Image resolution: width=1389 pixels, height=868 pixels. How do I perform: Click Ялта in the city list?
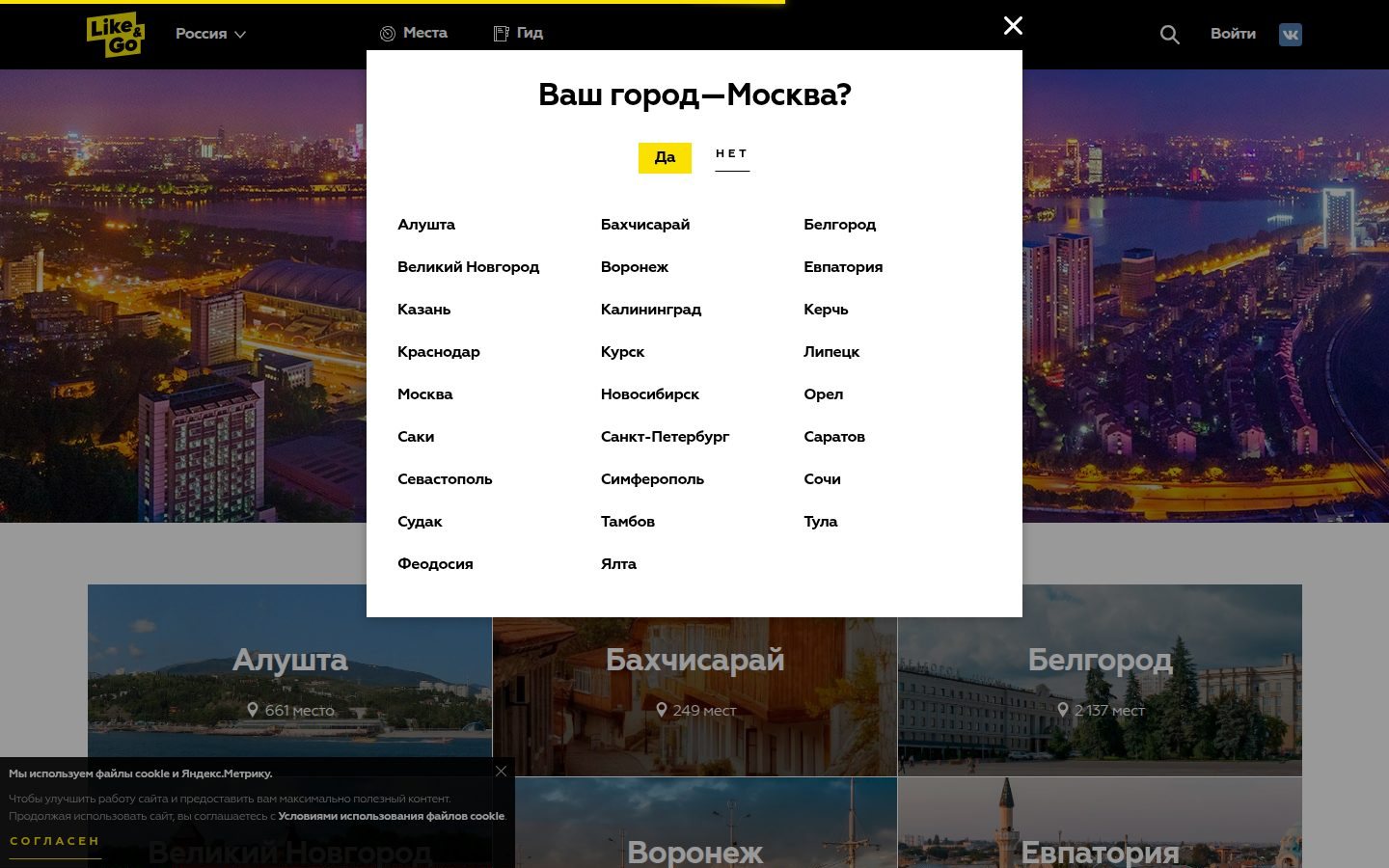coord(618,564)
